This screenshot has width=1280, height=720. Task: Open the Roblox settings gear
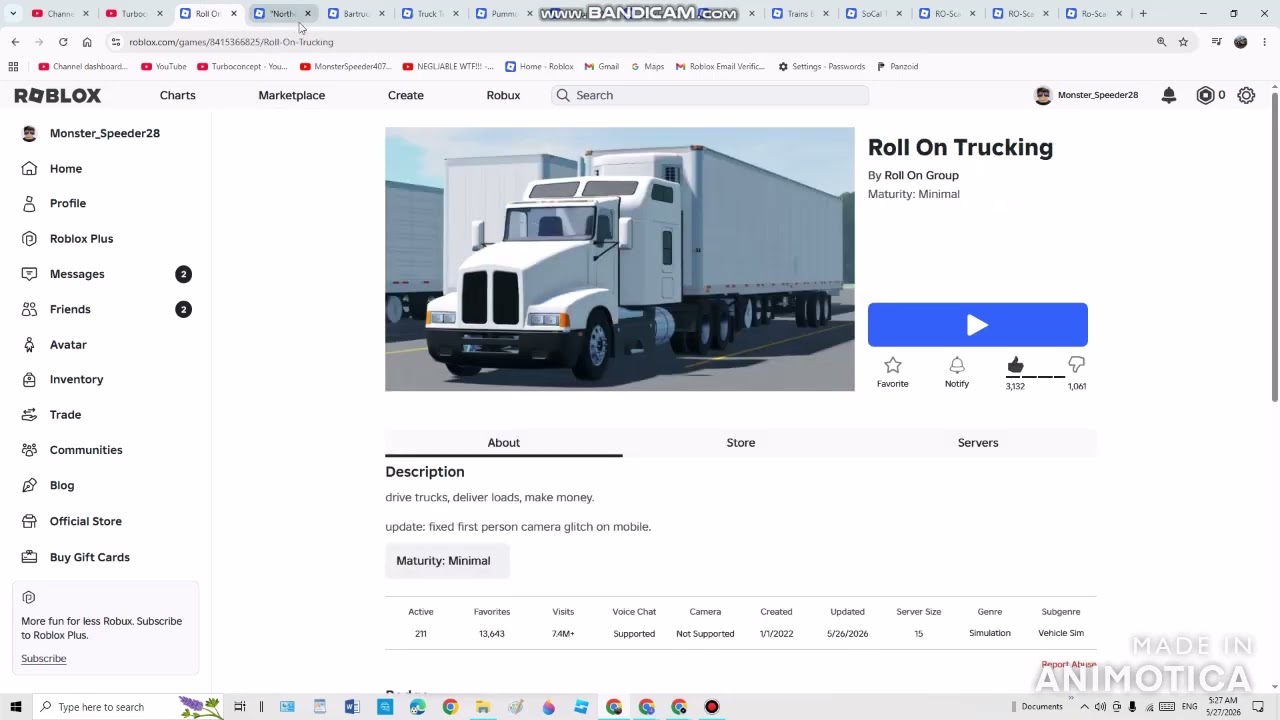(x=1246, y=95)
